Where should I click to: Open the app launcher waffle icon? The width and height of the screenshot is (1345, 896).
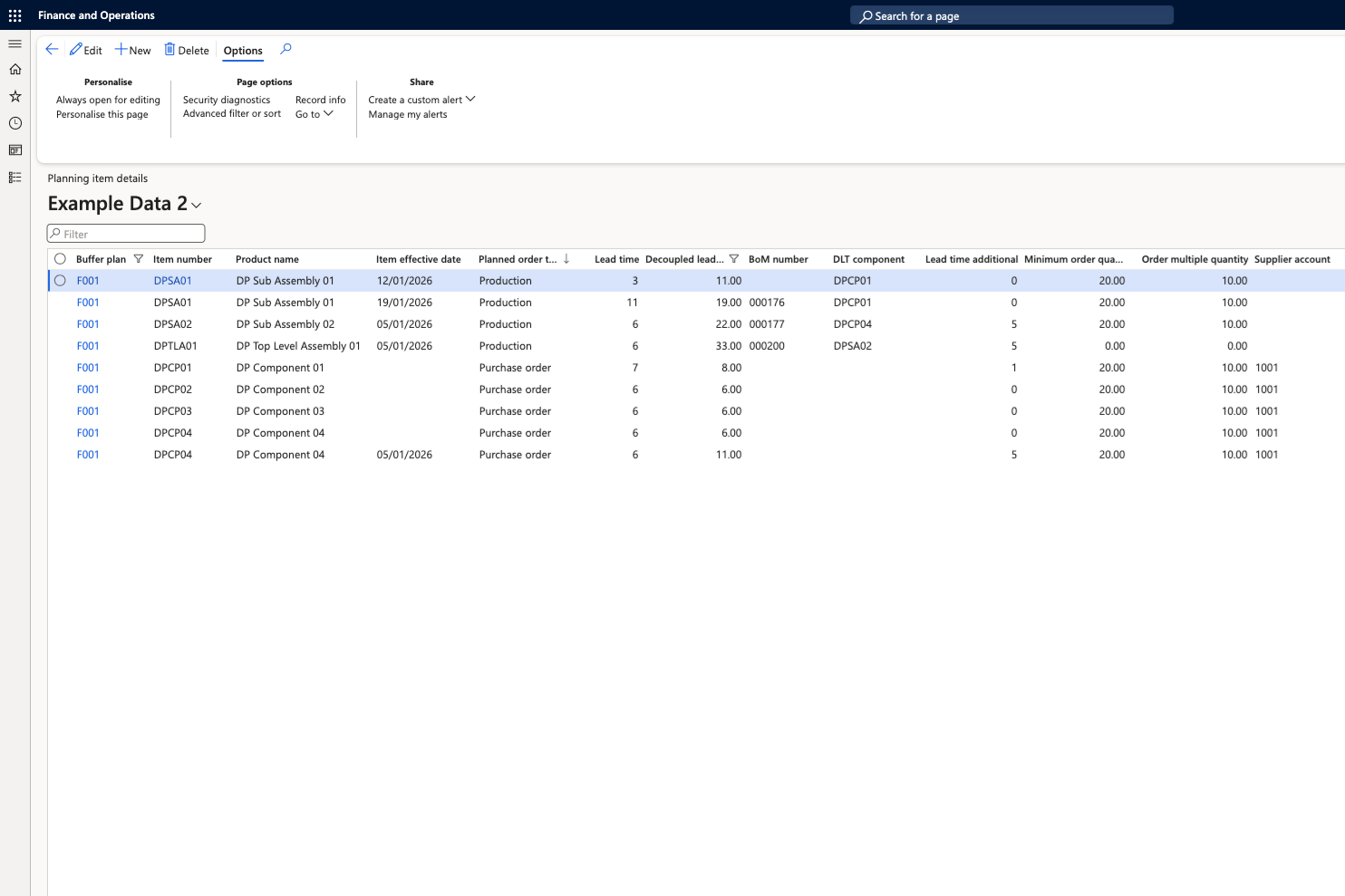(15, 15)
